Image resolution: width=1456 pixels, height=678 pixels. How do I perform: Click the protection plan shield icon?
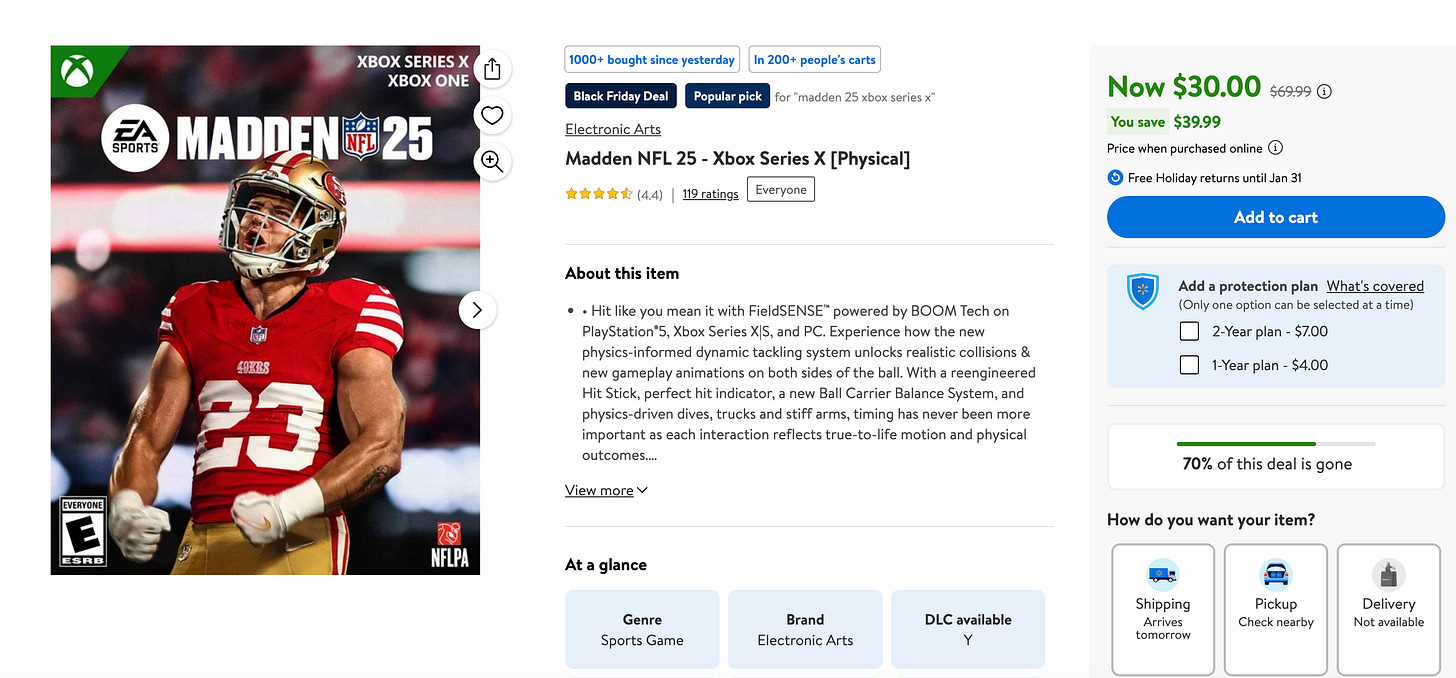(1142, 292)
